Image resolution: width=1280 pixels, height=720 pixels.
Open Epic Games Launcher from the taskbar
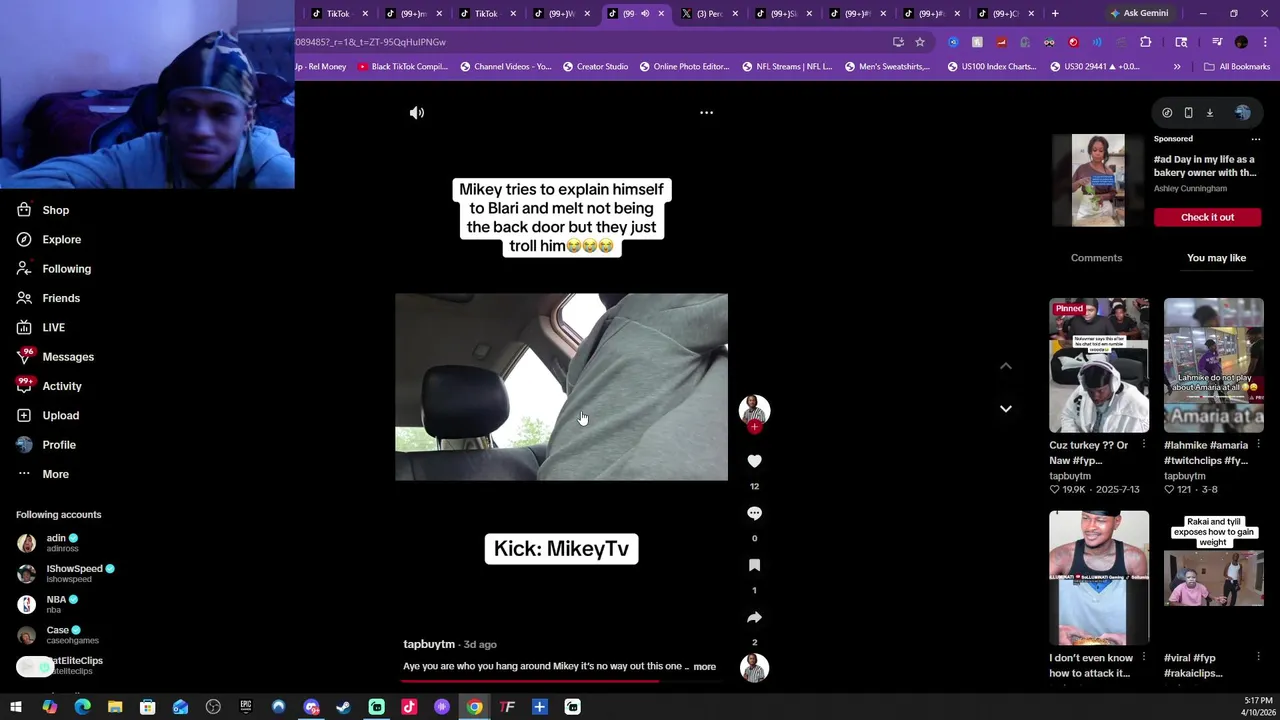pos(246,707)
